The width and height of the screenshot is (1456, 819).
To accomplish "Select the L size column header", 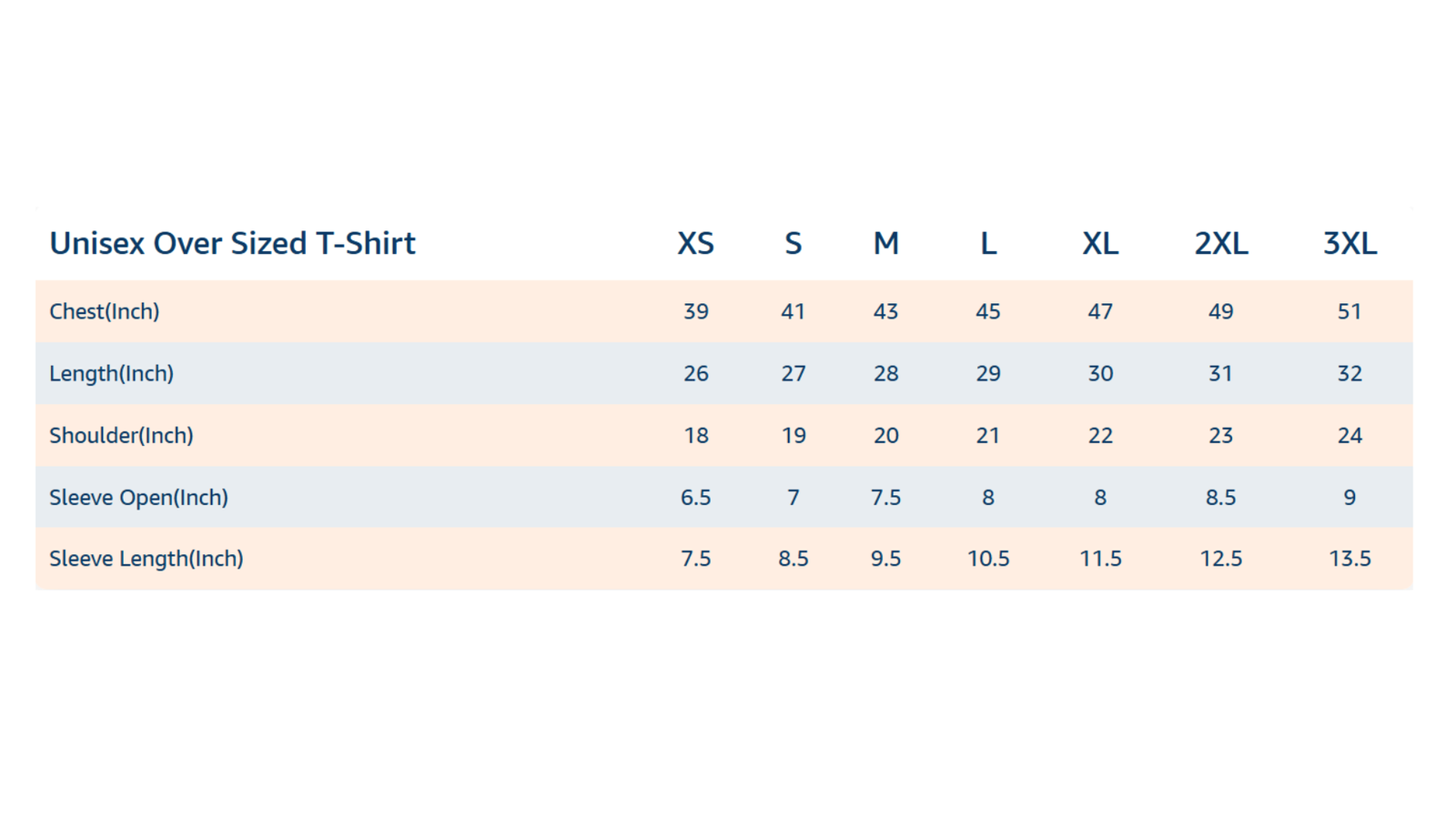I will [x=988, y=243].
